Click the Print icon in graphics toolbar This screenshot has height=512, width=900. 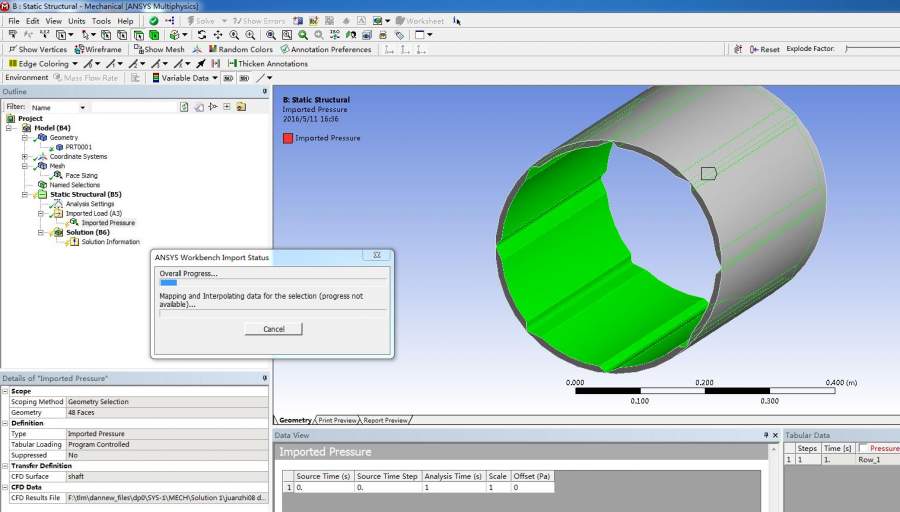point(383,35)
